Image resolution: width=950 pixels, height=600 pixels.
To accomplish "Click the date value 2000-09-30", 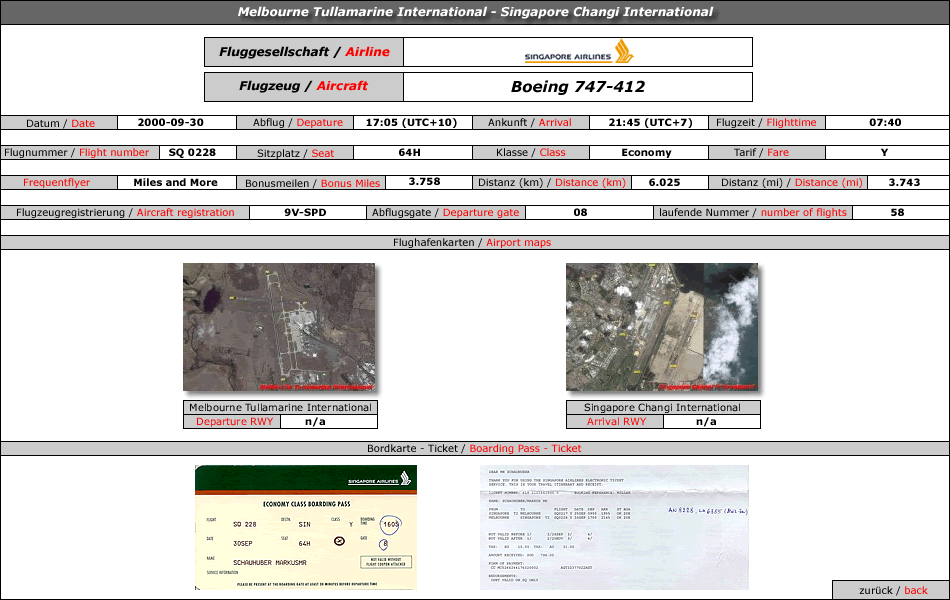I will point(170,122).
